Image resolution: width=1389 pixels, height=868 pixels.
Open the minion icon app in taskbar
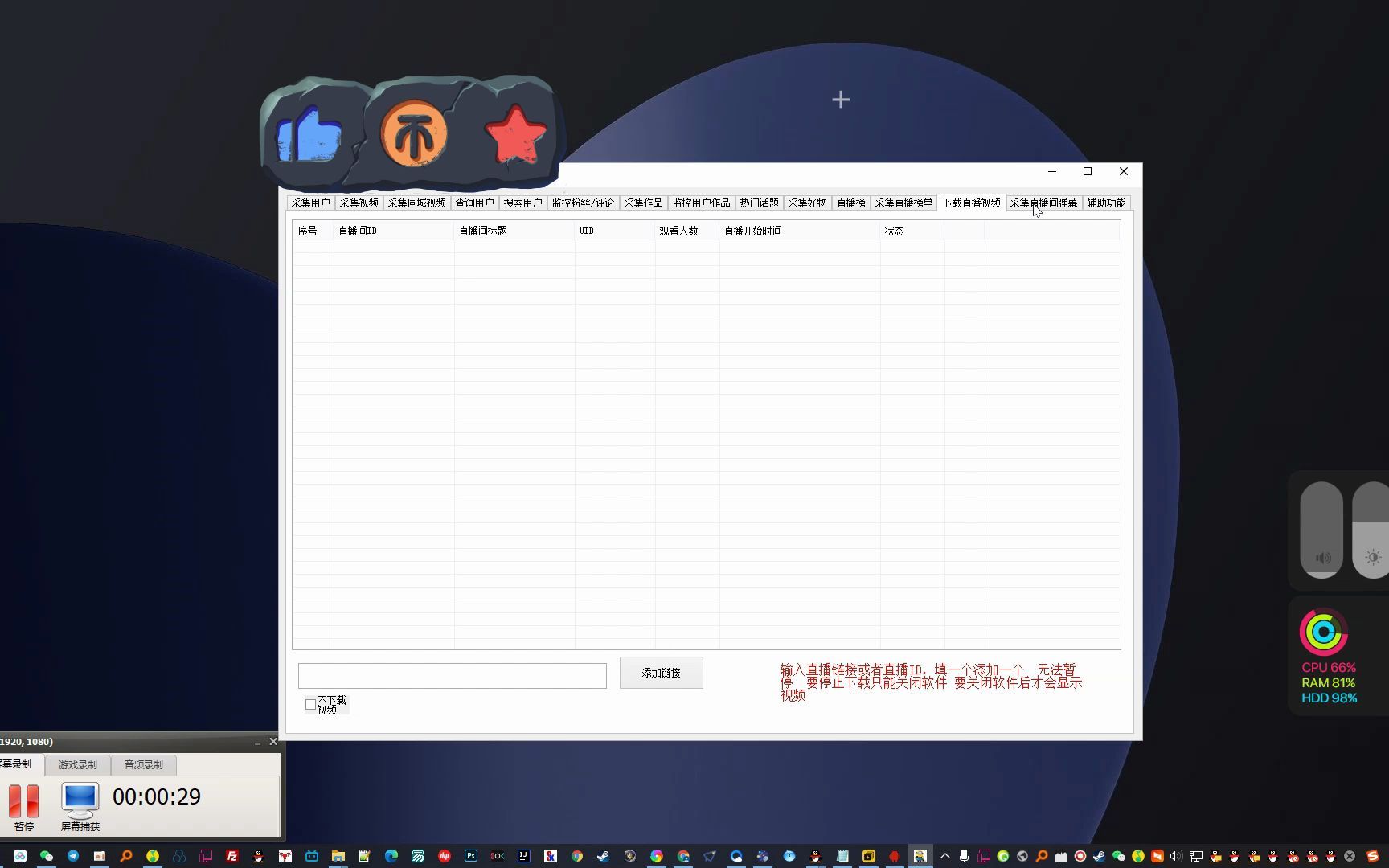pyautogui.click(x=920, y=856)
